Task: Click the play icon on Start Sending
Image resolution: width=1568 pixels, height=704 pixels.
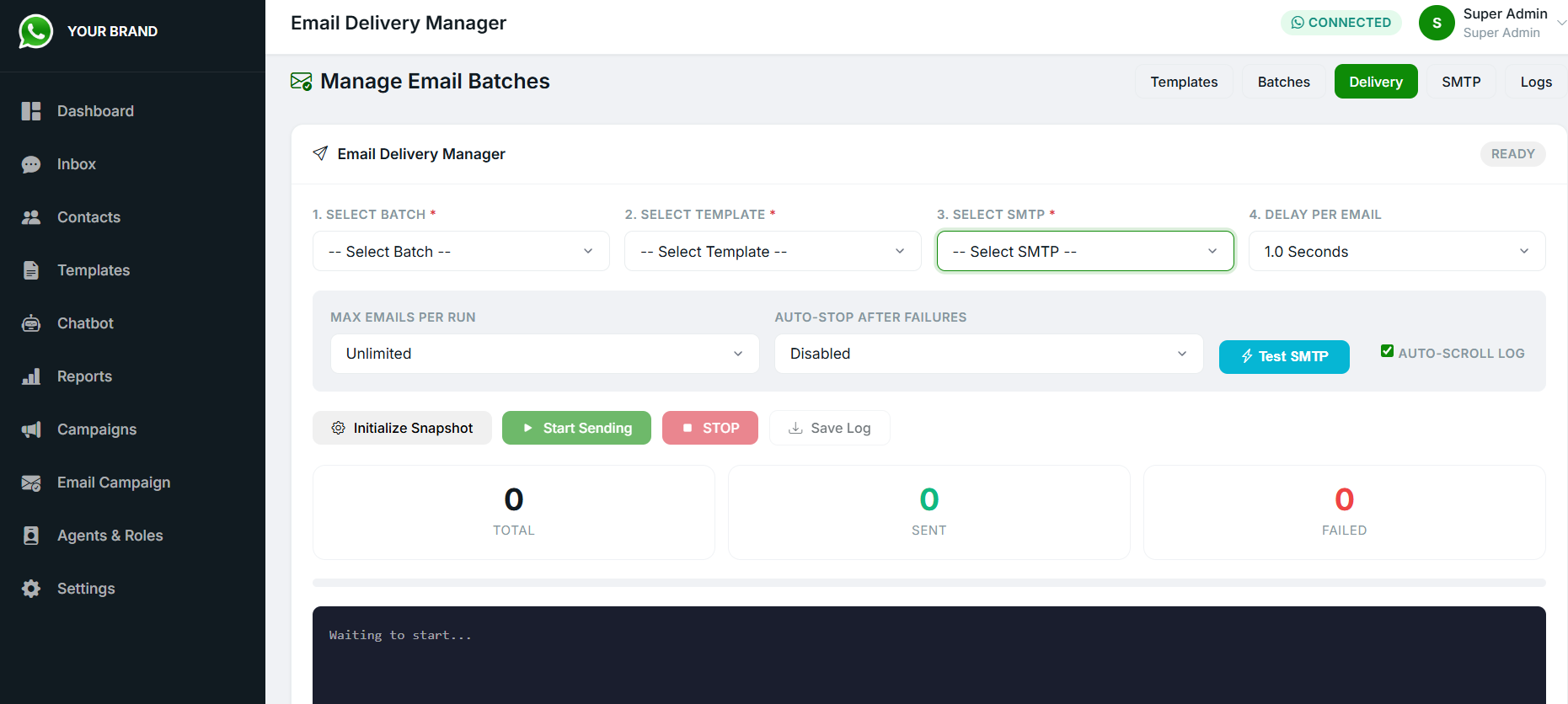Action: (x=528, y=428)
